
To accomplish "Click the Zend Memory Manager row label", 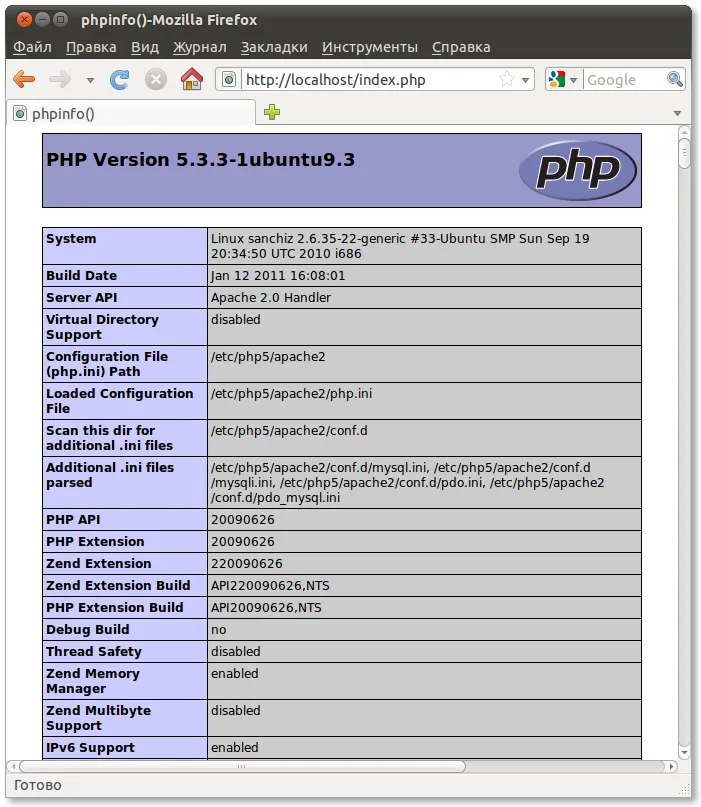I will (x=93, y=681).
